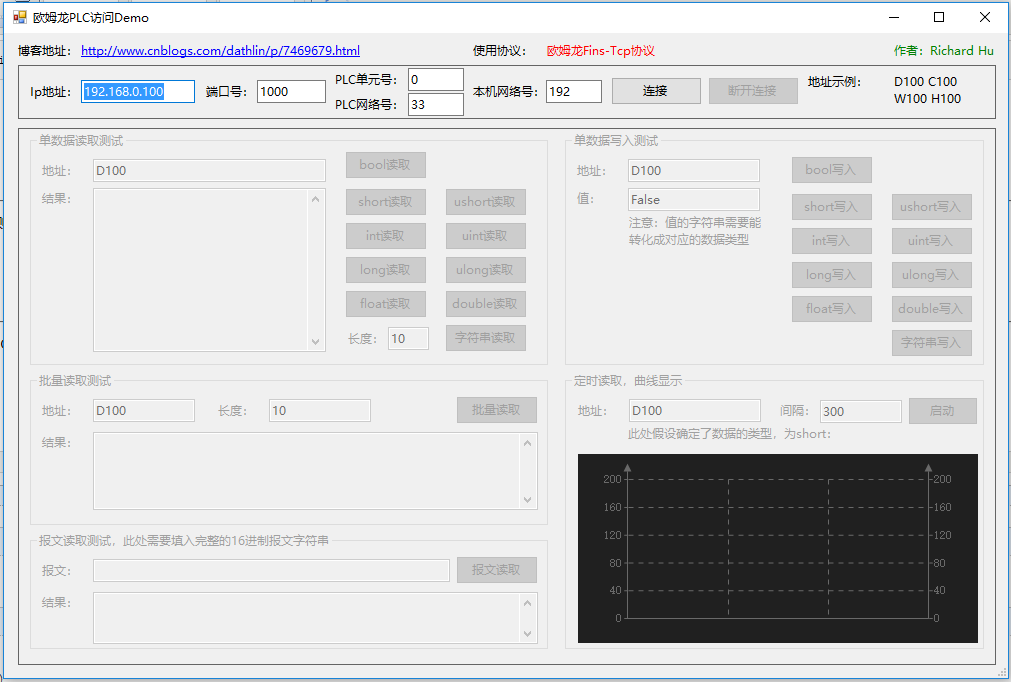Click the D100 C100 address example text

point(925,82)
